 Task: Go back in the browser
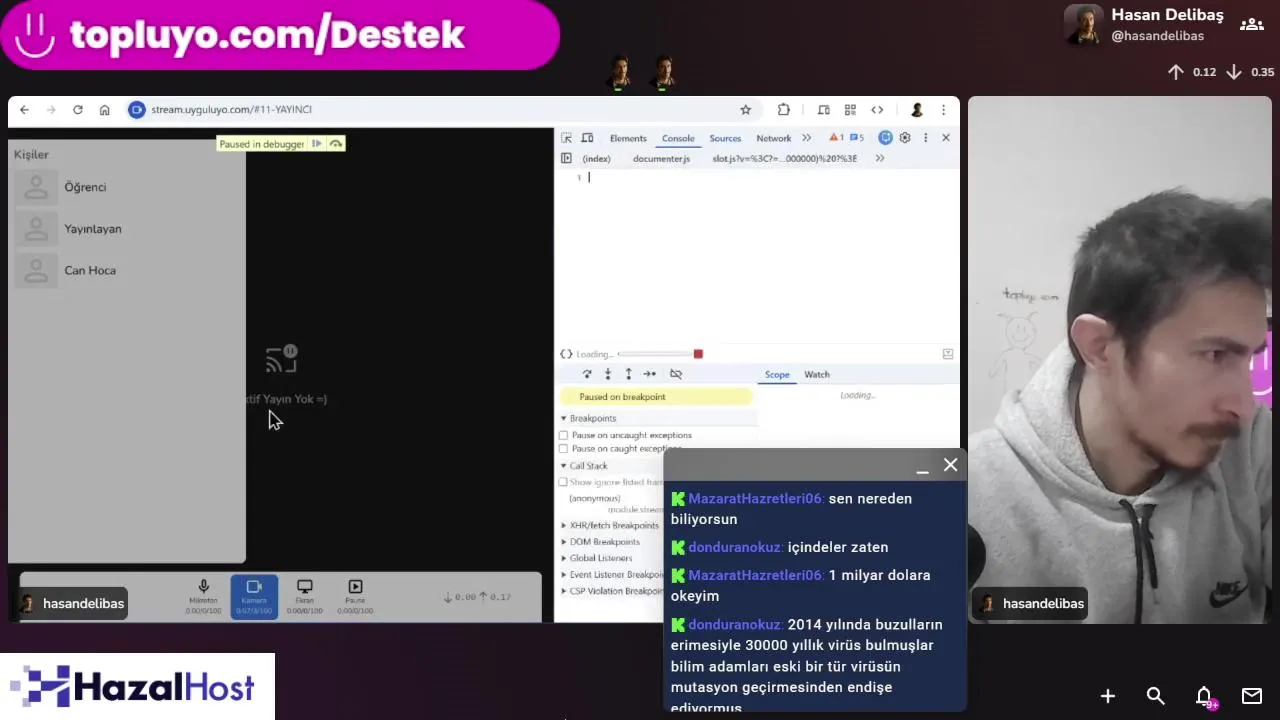(x=24, y=110)
